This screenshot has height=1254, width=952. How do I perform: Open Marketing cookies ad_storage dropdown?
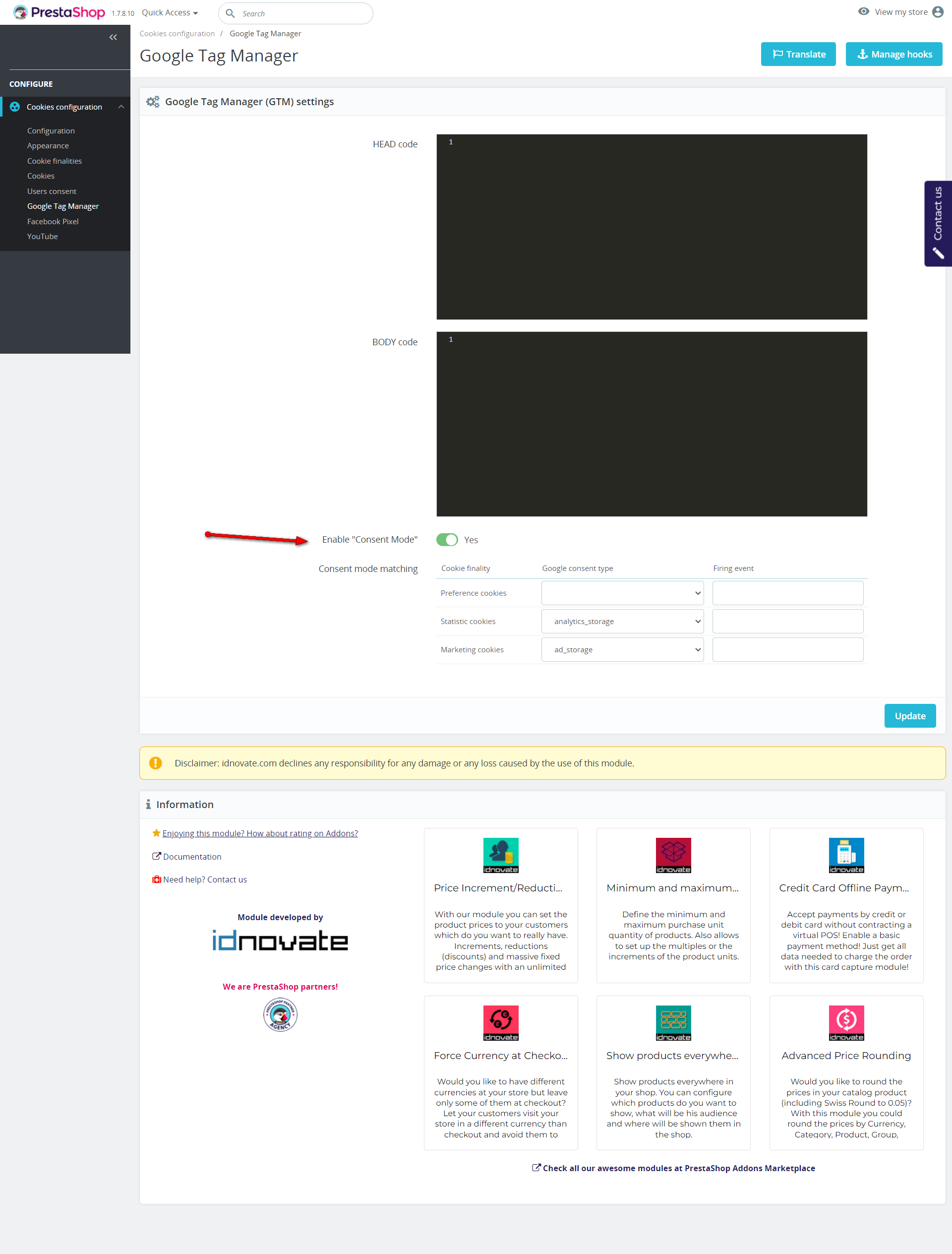point(622,650)
